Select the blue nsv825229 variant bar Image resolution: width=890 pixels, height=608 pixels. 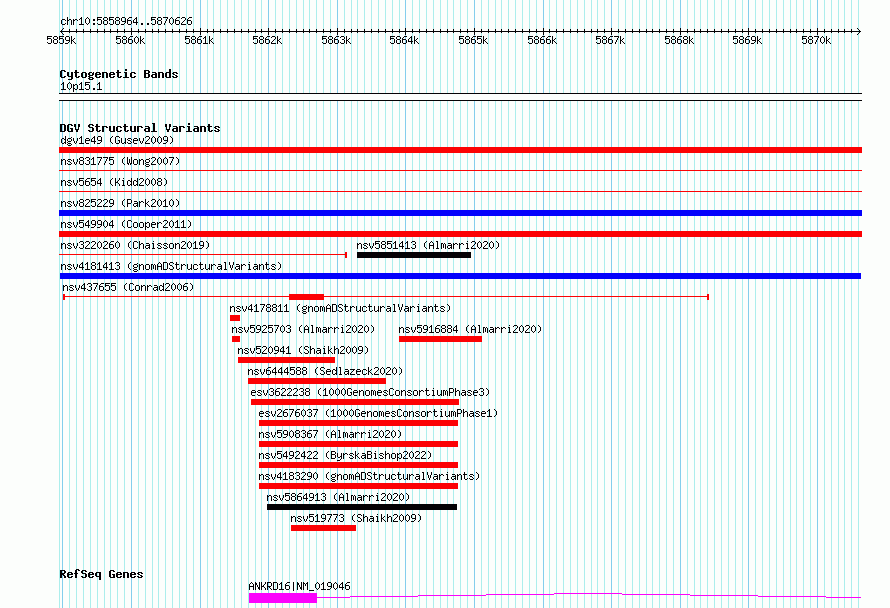click(x=460, y=213)
